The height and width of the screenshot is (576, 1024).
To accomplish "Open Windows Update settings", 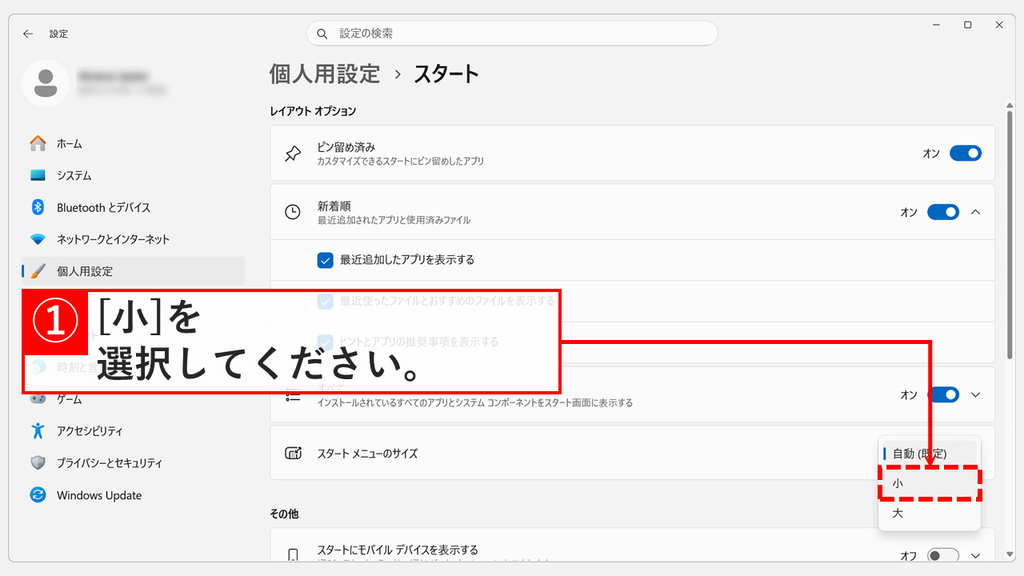I will (x=133, y=495).
